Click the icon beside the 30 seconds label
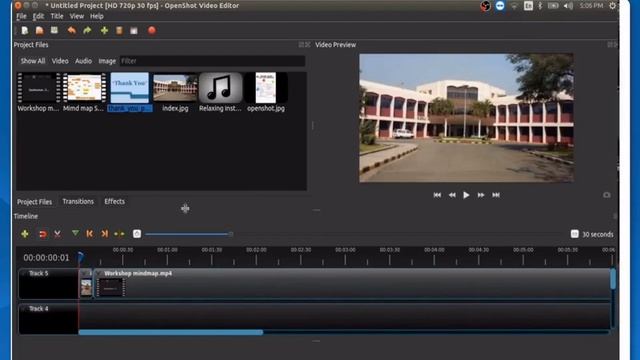The width and height of the screenshot is (640, 360). tap(574, 234)
